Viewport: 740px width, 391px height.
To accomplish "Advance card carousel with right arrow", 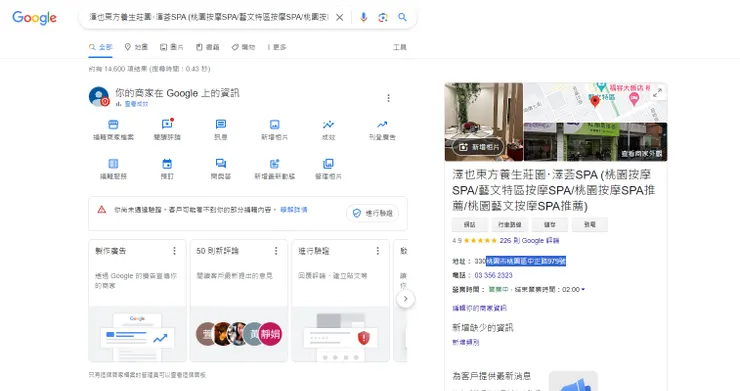I will (405, 299).
